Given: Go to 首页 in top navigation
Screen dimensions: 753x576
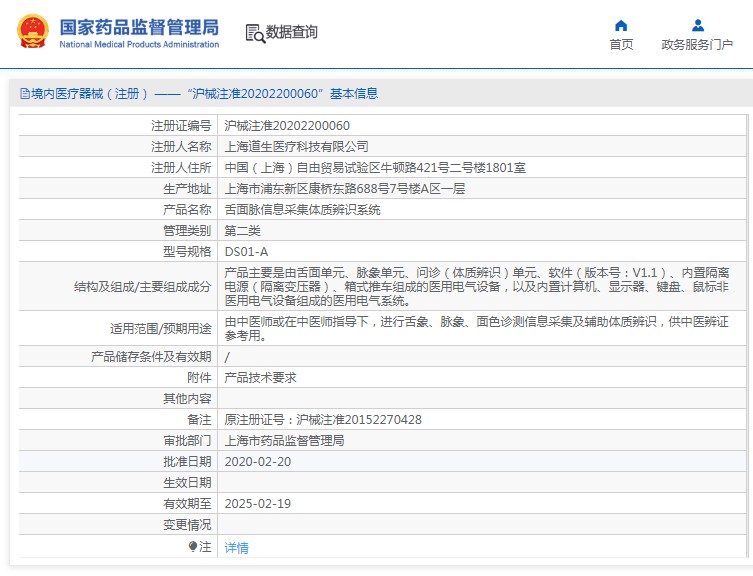Looking at the screenshot, I should pyautogui.click(x=621, y=44).
